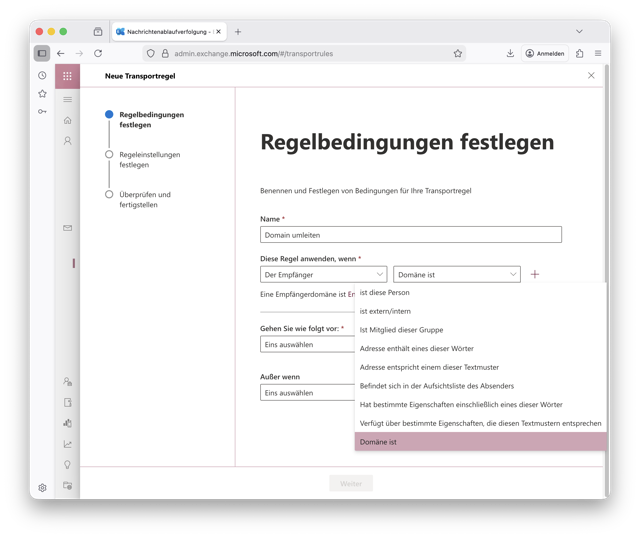Open browser history clock icon
The height and width of the screenshot is (538, 640).
(x=42, y=75)
